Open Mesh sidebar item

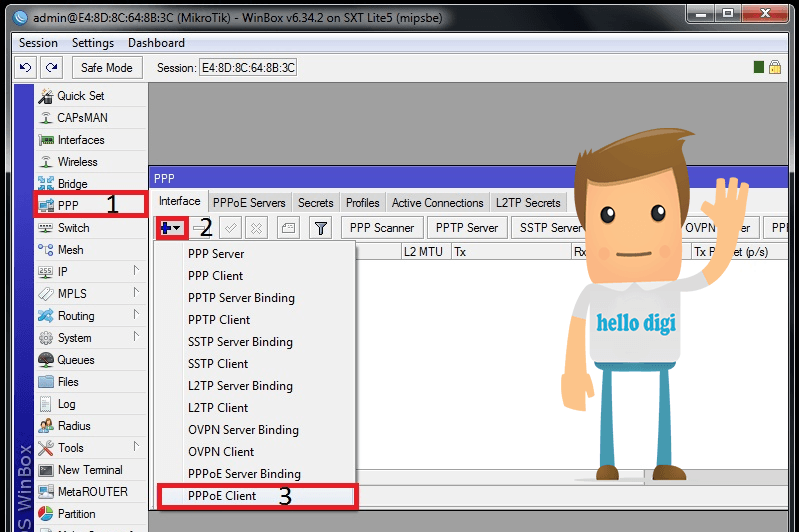pyautogui.click(x=91, y=250)
